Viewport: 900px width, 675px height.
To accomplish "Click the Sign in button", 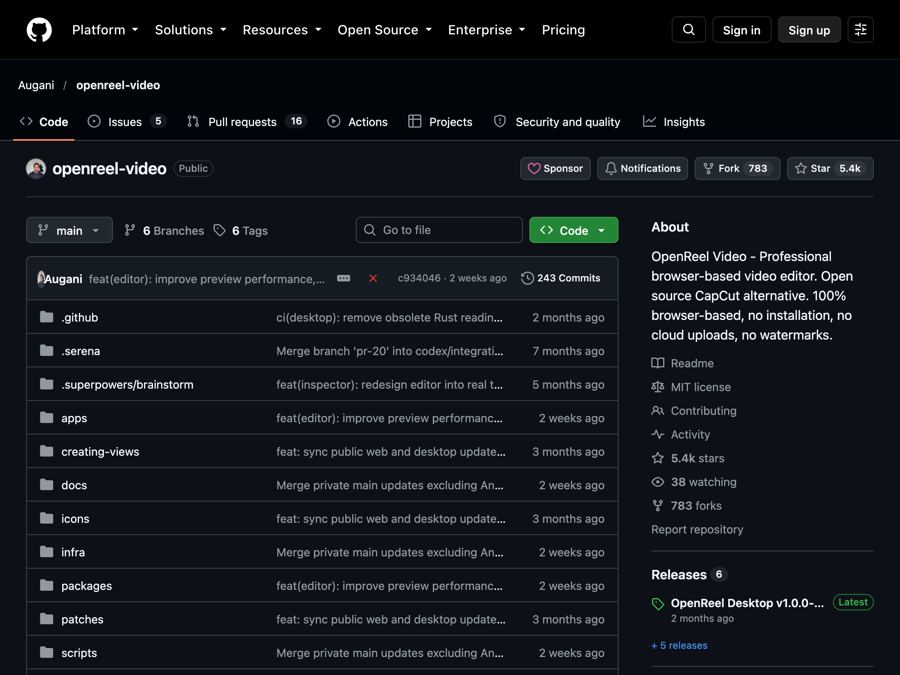I will (742, 30).
